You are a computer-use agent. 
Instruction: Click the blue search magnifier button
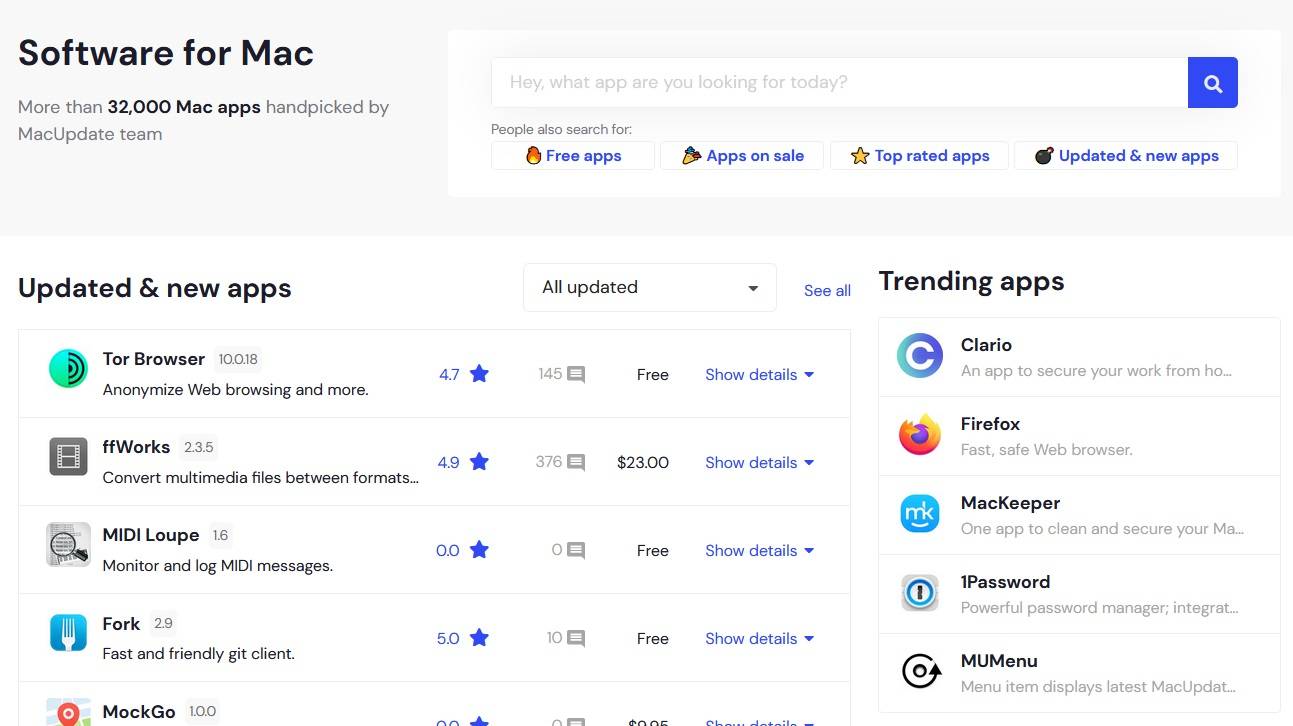click(1212, 83)
